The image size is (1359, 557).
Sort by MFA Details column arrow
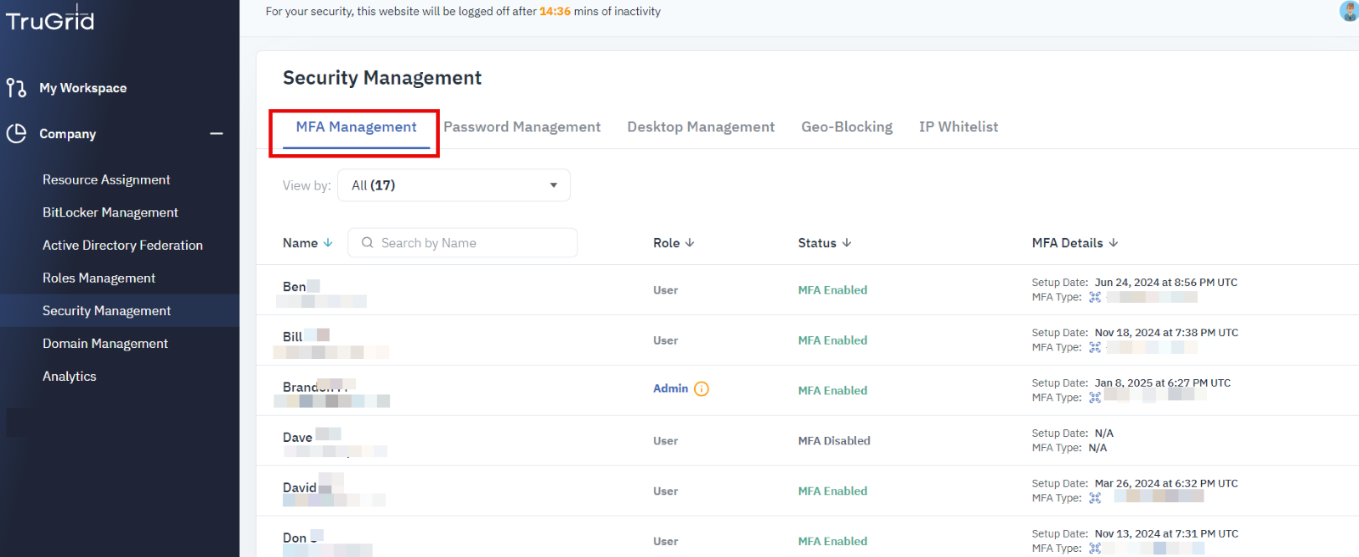tap(1113, 243)
